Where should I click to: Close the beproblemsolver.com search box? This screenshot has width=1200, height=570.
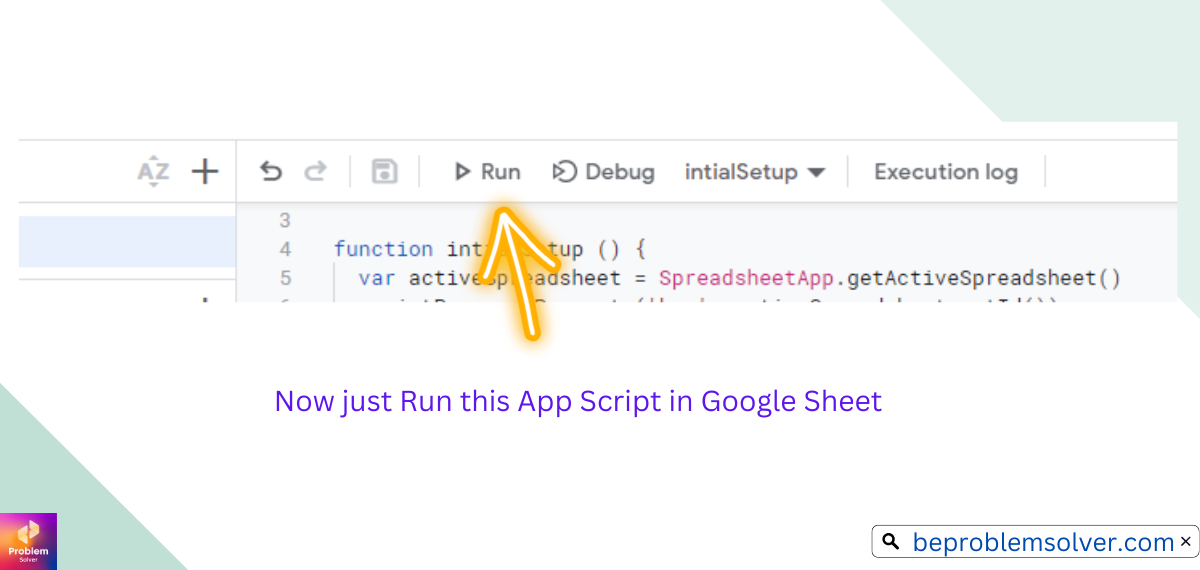point(1186,541)
